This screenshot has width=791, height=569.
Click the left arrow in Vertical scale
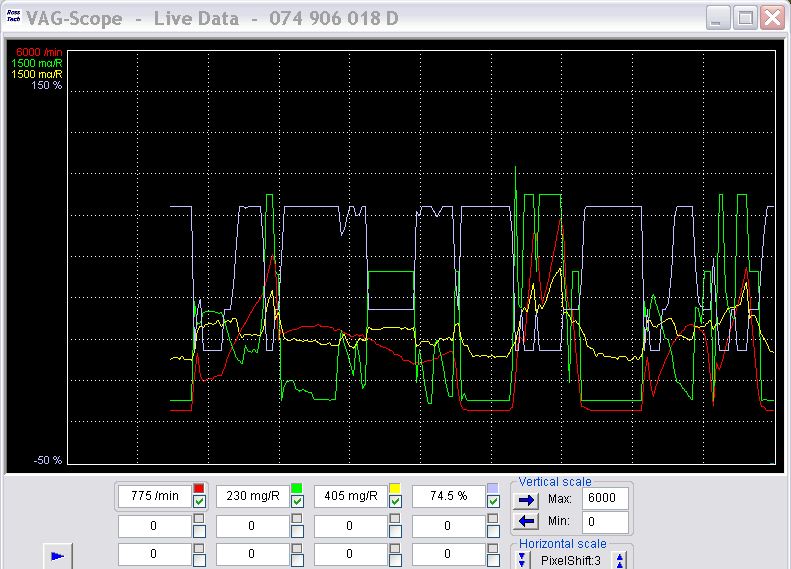(x=526, y=521)
